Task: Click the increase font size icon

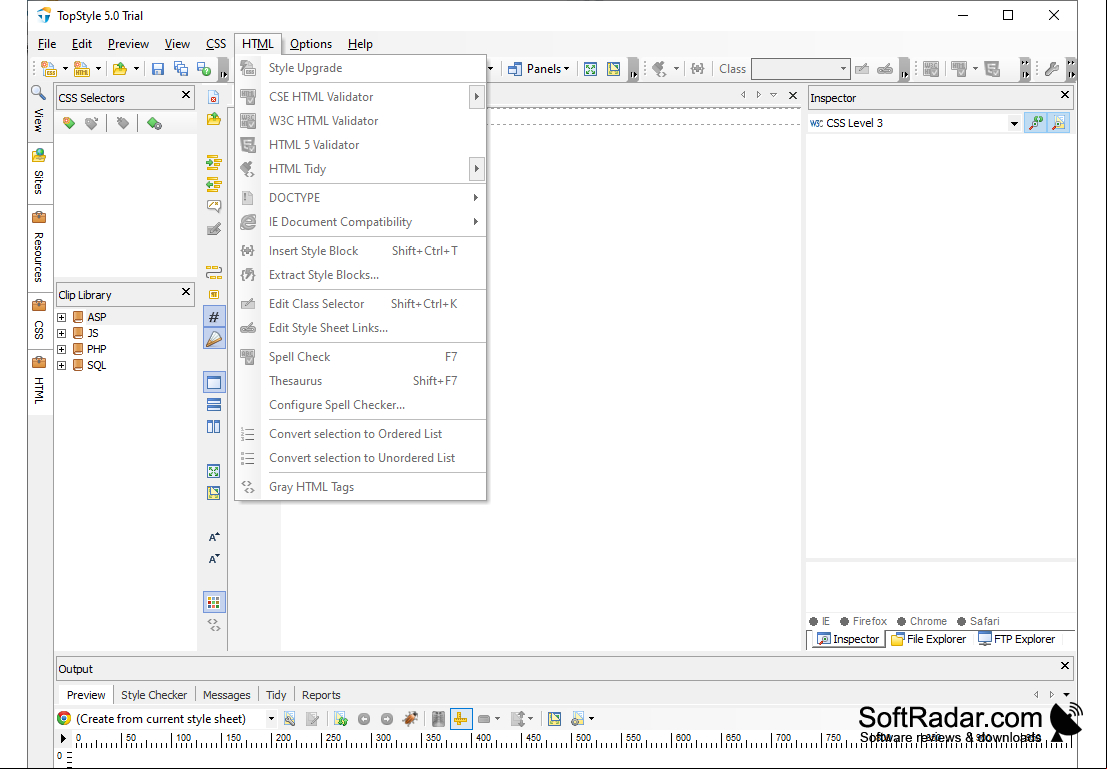Action: tap(214, 537)
